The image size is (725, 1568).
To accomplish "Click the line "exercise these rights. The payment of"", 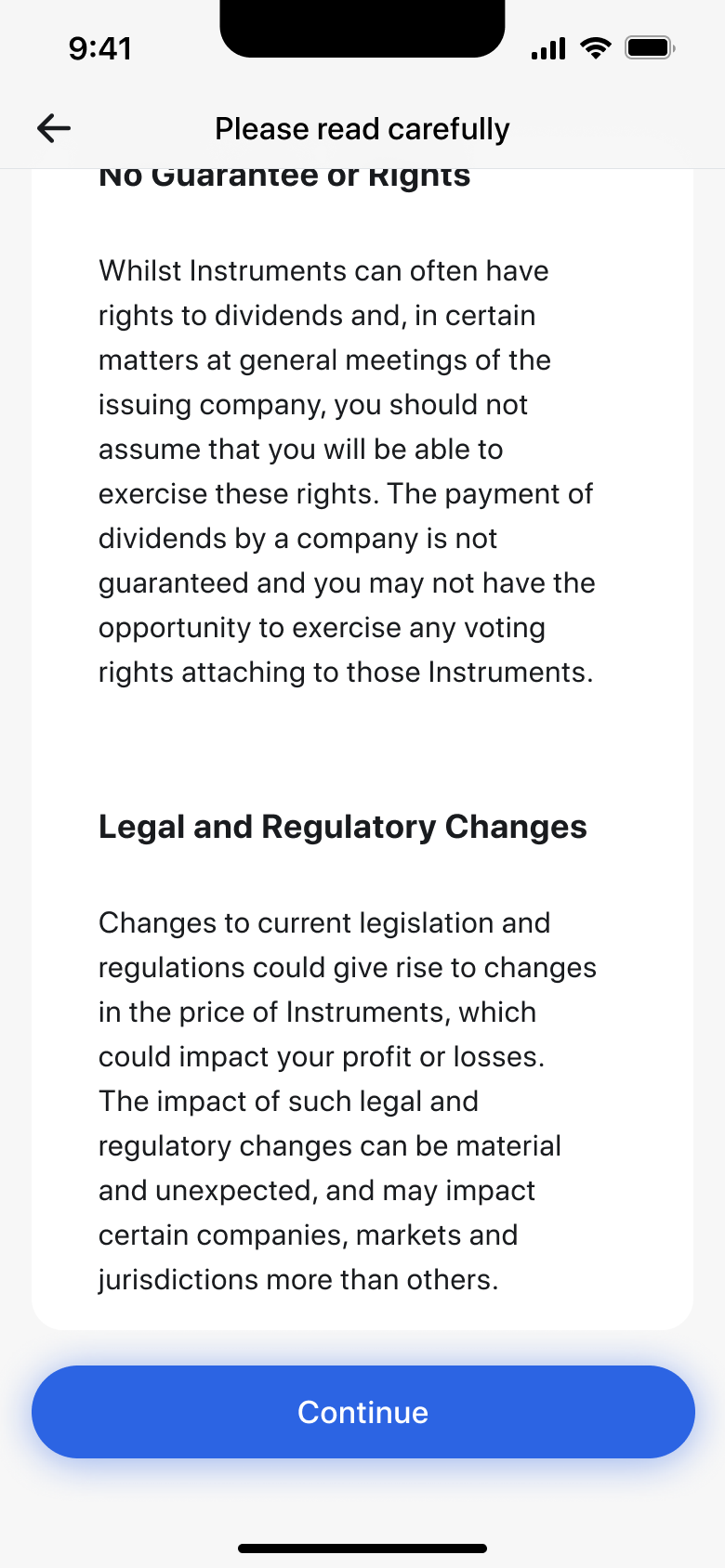I will (x=346, y=494).
